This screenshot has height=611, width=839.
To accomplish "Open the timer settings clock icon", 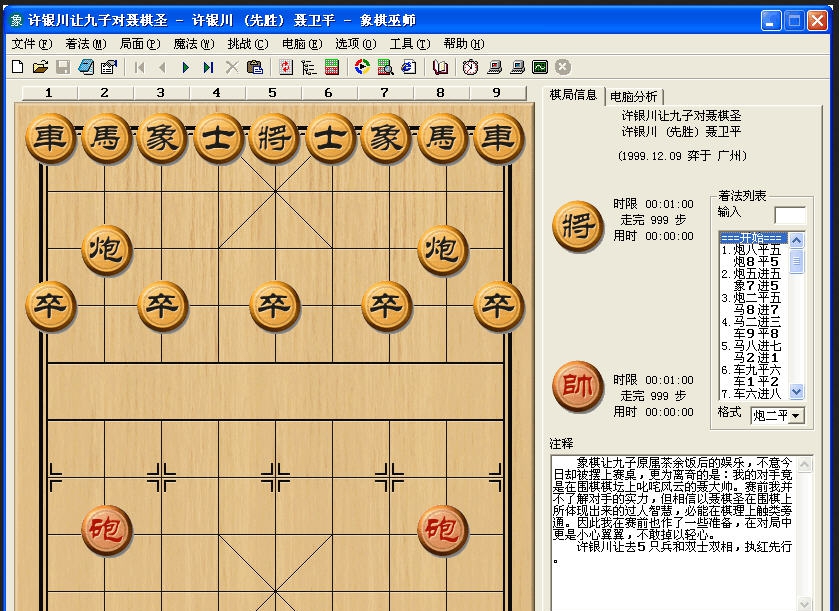I will (470, 67).
